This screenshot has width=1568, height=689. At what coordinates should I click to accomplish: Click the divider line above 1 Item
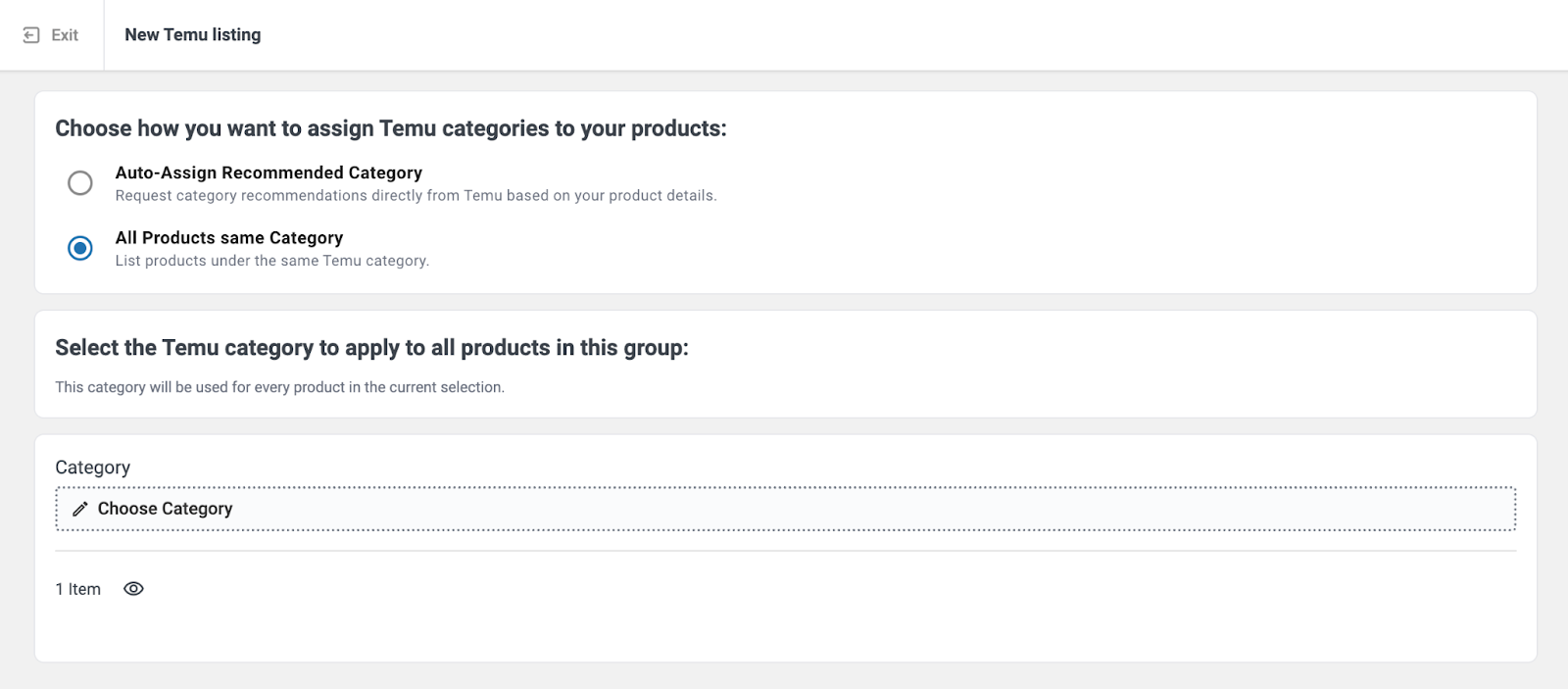tap(784, 551)
